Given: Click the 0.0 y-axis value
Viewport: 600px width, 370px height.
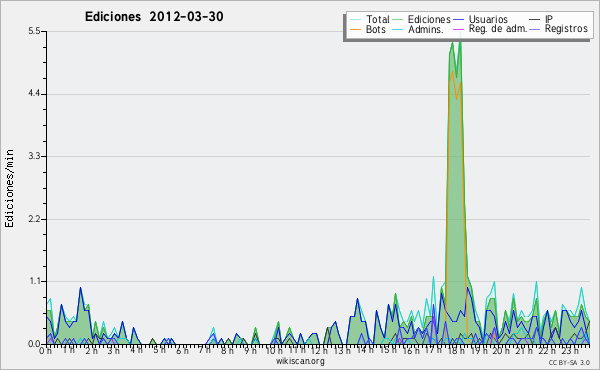Looking at the screenshot, I should click(x=34, y=344).
